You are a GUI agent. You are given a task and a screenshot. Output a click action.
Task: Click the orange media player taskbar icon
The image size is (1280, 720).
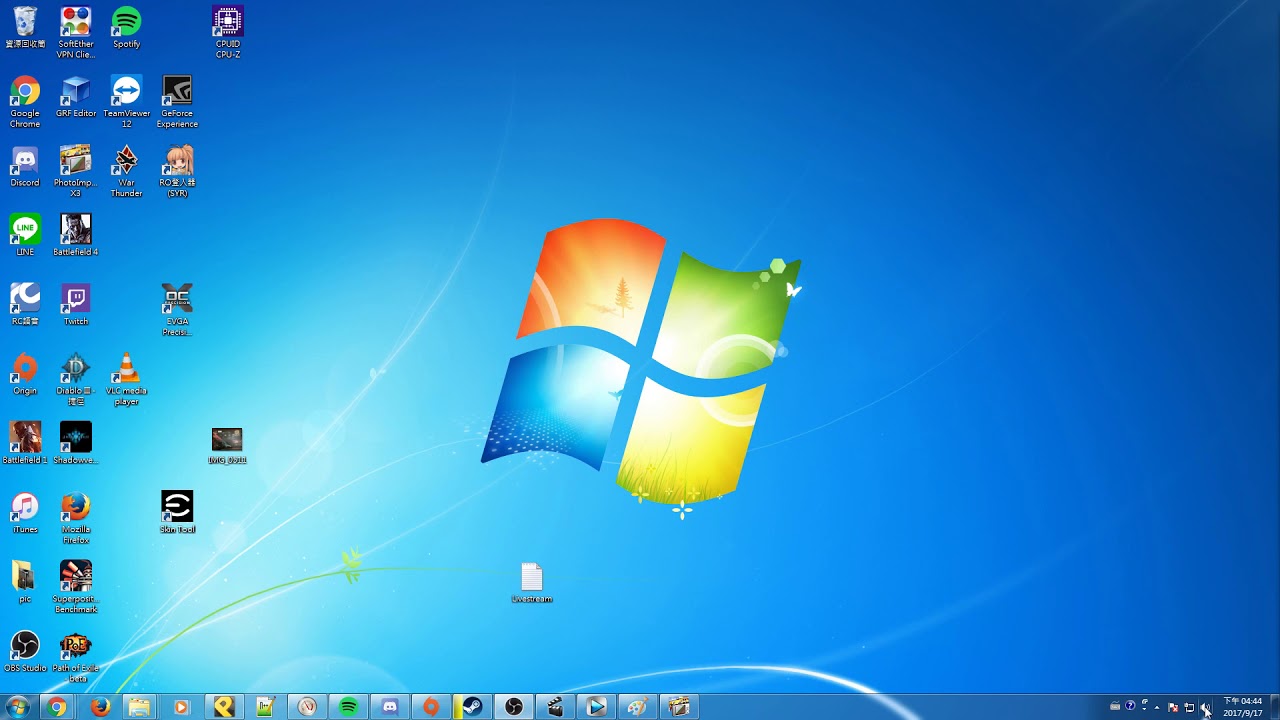[x=181, y=707]
